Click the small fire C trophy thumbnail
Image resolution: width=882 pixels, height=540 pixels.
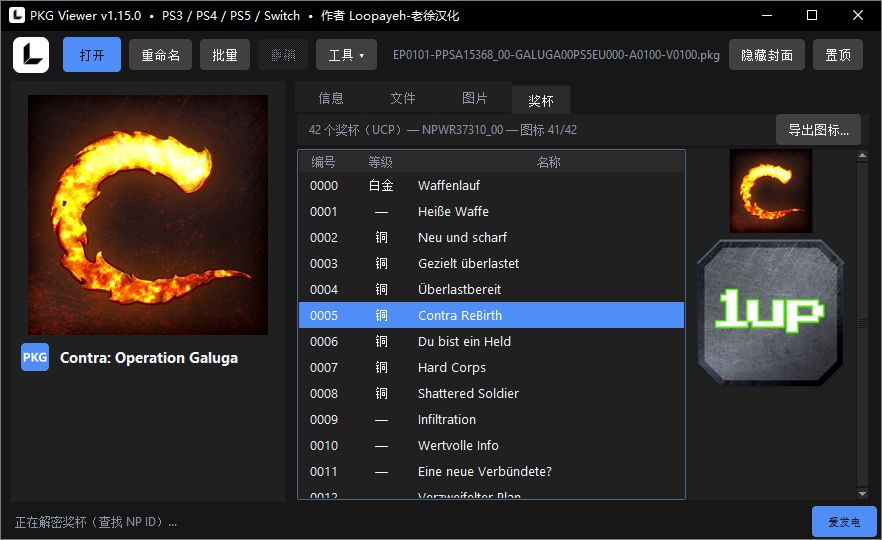pos(771,191)
